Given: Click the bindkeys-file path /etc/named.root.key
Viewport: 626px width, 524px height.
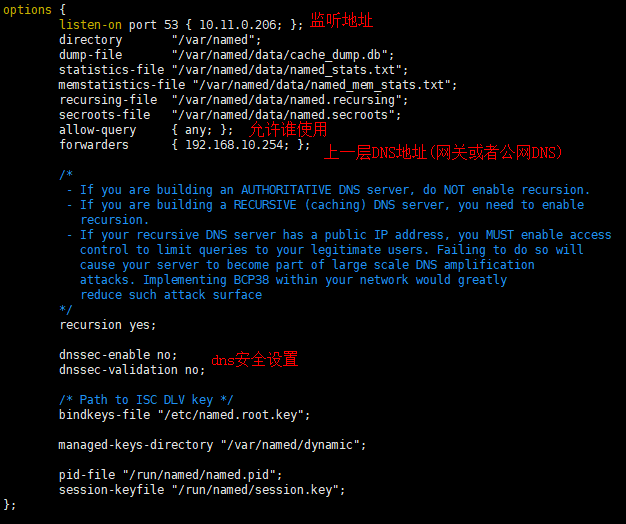Looking at the screenshot, I should point(230,415).
